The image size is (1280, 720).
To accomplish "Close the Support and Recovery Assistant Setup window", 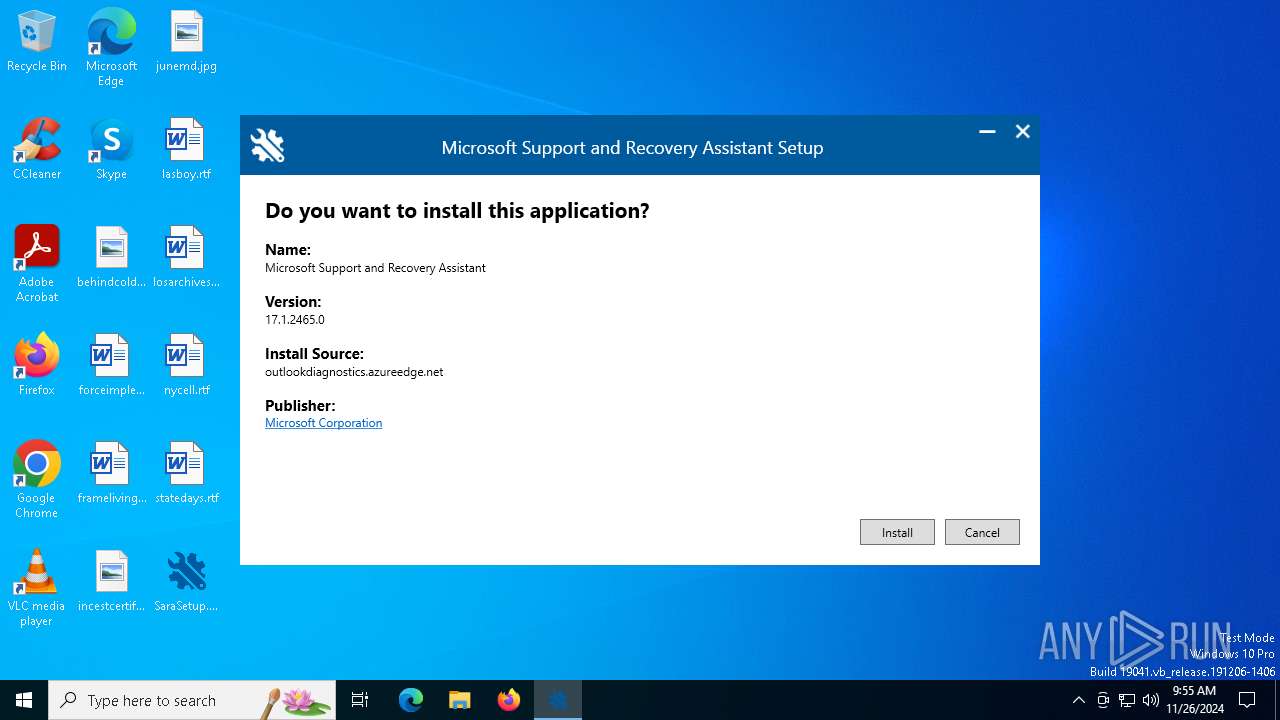I will point(1022,132).
